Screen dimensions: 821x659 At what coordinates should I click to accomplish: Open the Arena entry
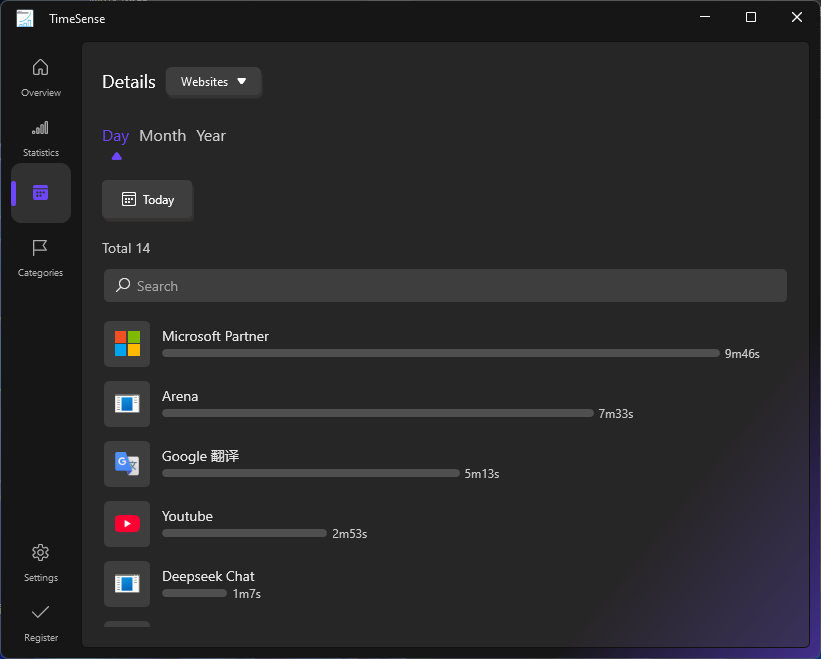[445, 404]
